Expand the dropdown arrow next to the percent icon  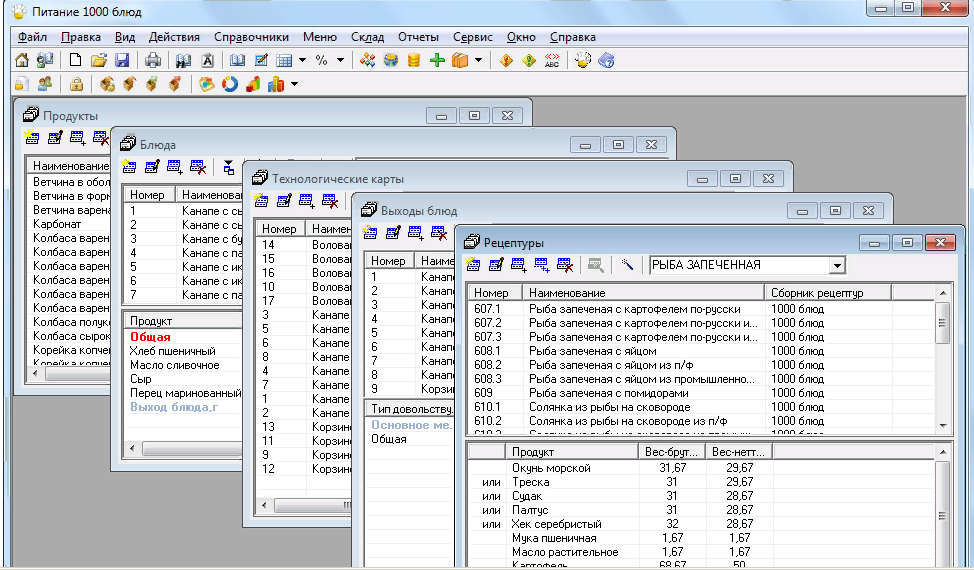340,61
